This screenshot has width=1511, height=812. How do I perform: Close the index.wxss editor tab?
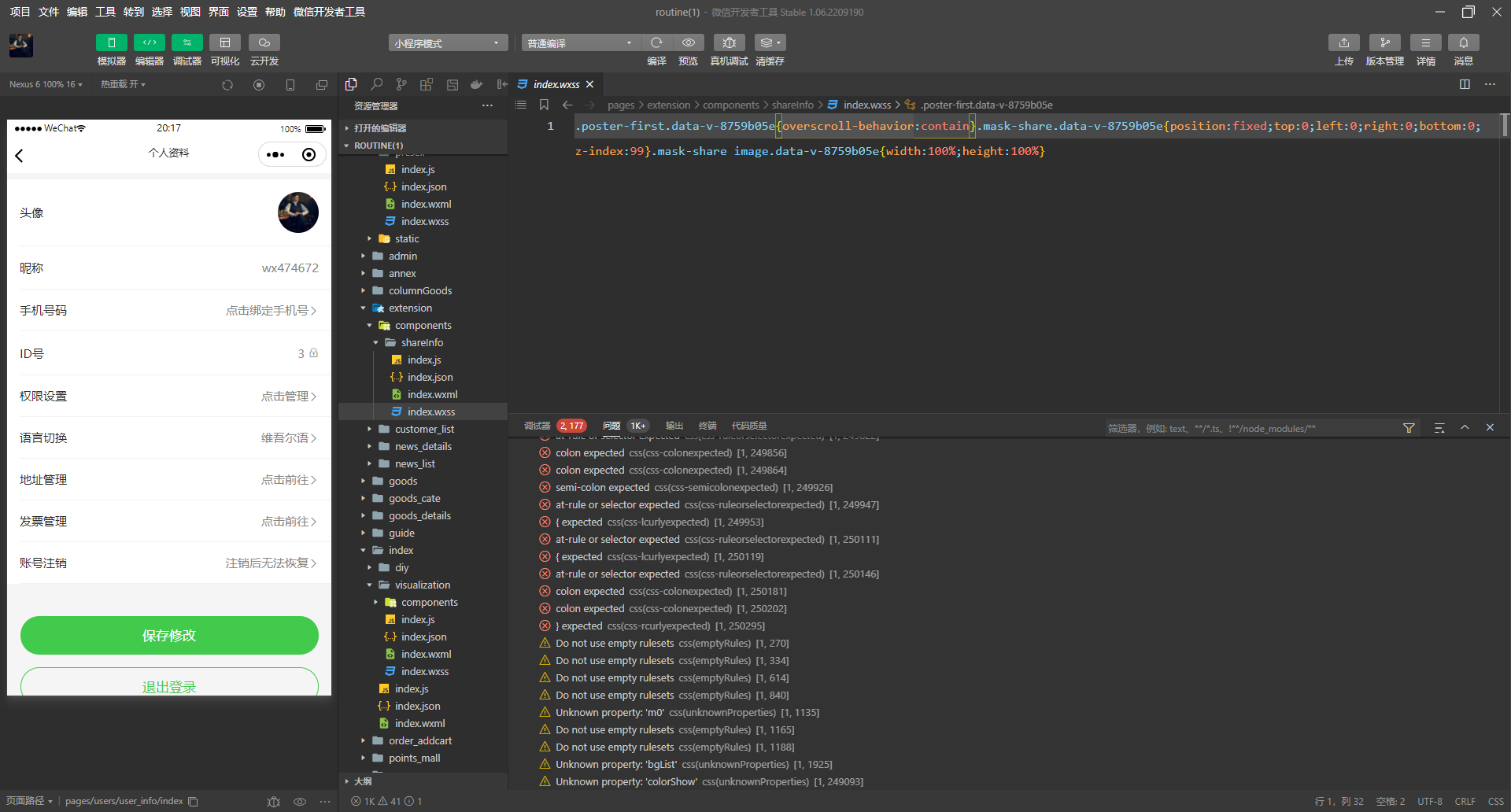(589, 84)
